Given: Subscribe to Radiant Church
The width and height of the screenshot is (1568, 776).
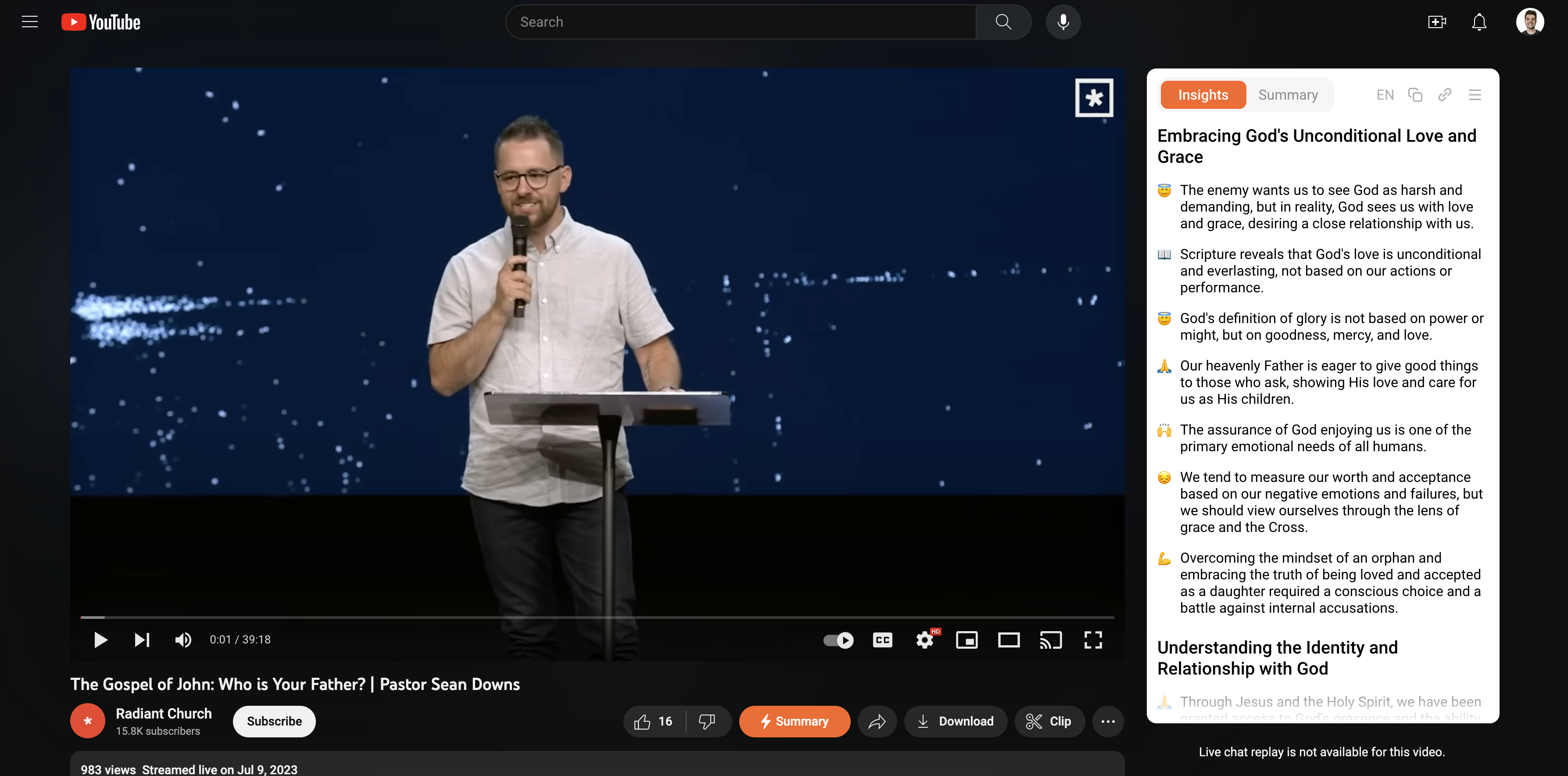Looking at the screenshot, I should coord(274,721).
